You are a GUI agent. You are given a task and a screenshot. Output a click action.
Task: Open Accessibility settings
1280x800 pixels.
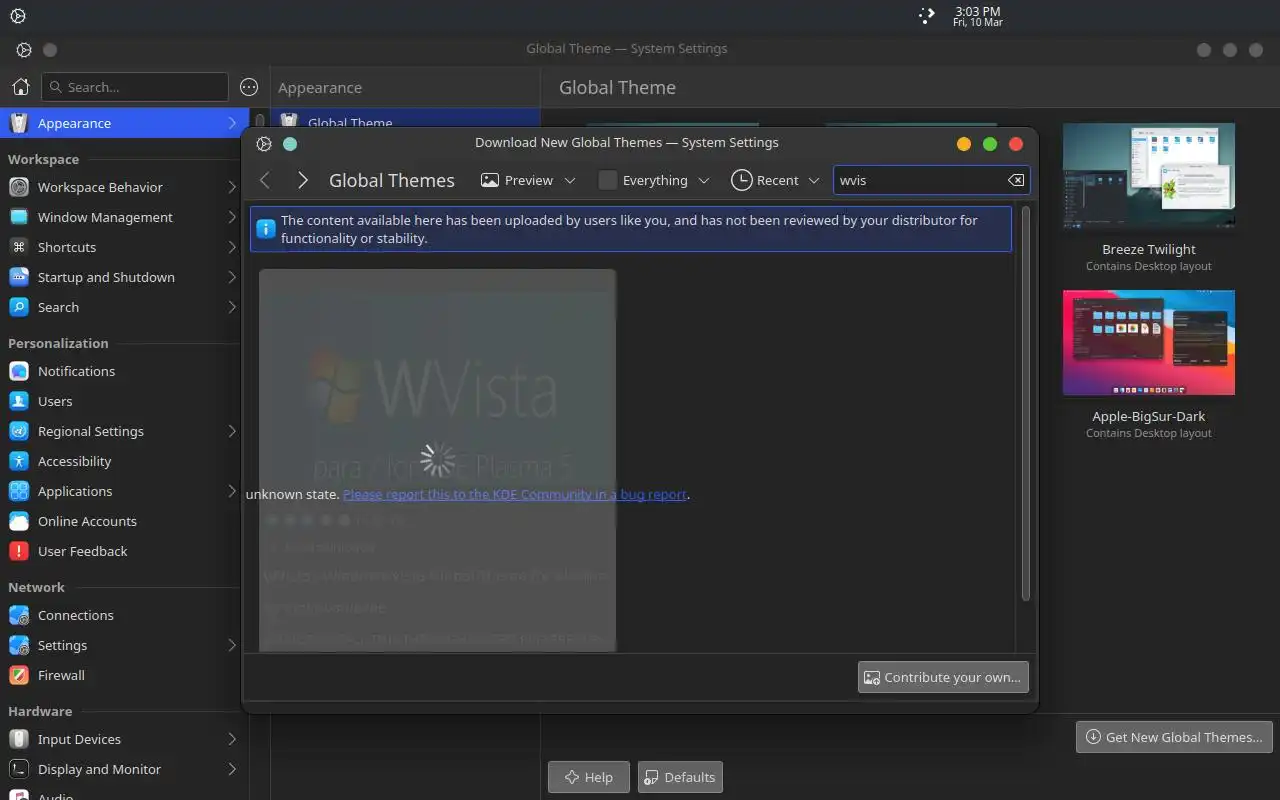[x=120, y=461]
